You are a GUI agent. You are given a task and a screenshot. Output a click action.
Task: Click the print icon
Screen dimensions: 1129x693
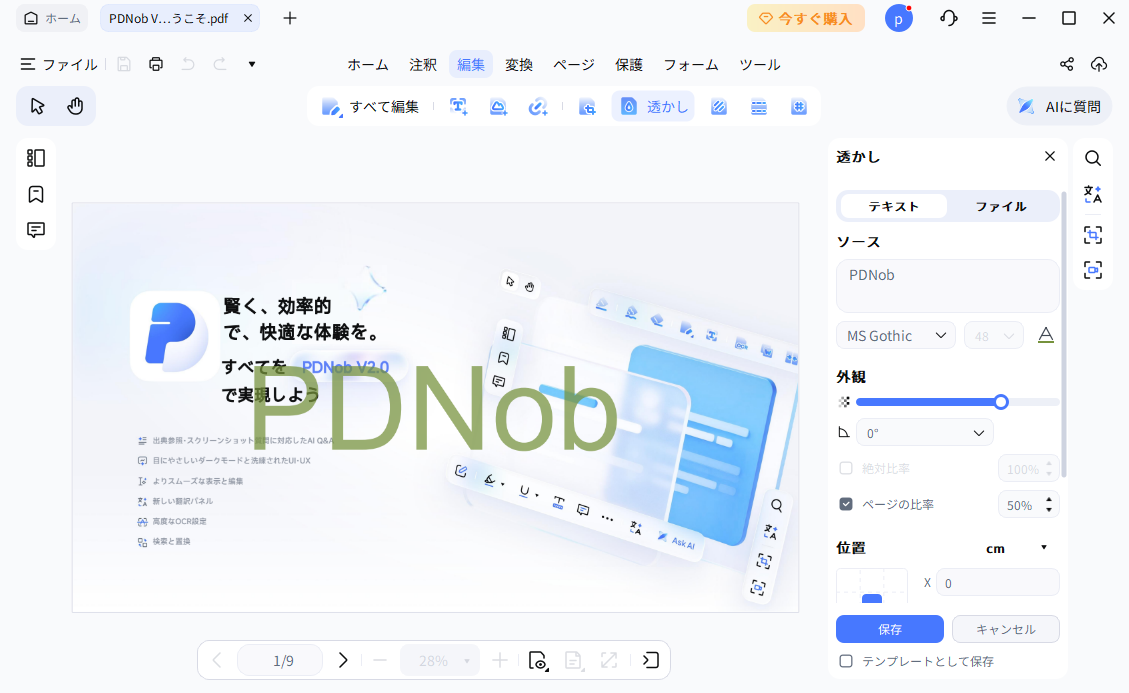(x=156, y=64)
